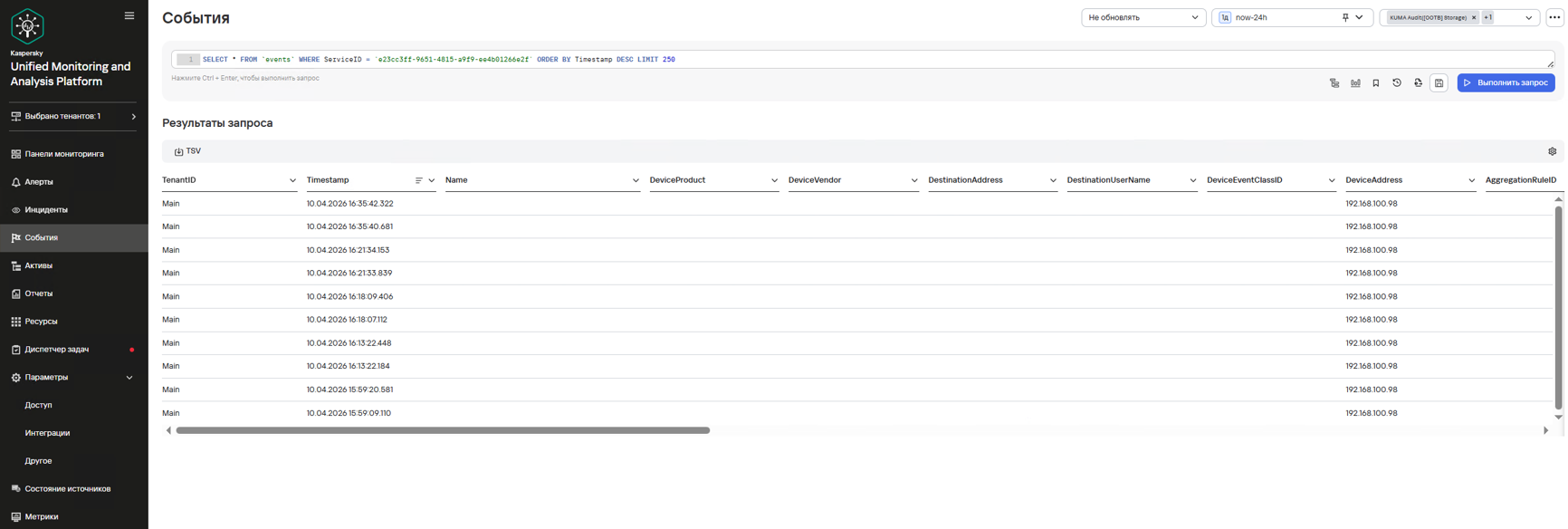Collapse the Параметры sidebar section
Image resolution: width=1568 pixels, height=529 pixels.
[129, 378]
